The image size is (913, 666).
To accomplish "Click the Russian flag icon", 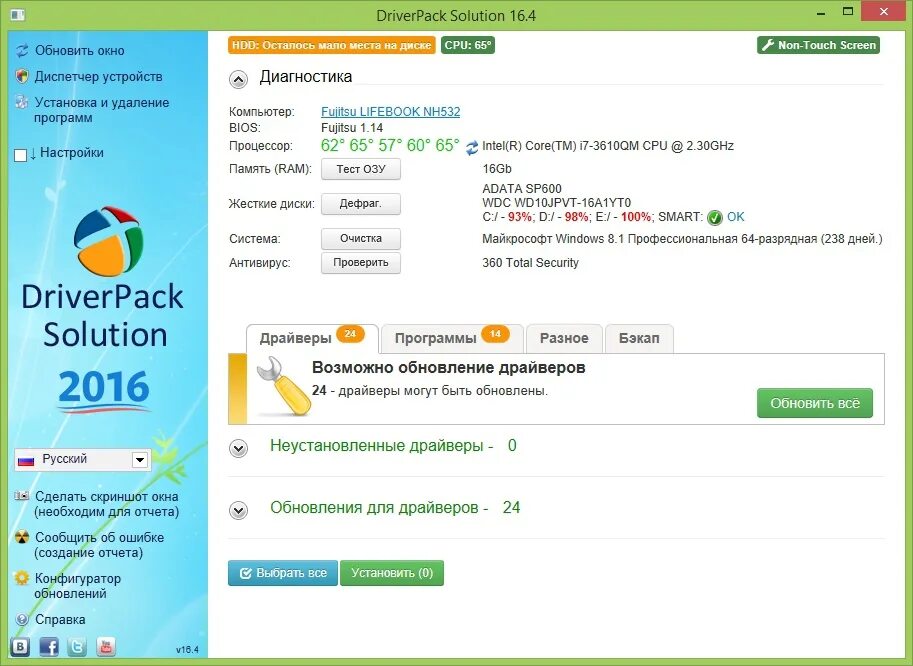I will click(26, 460).
